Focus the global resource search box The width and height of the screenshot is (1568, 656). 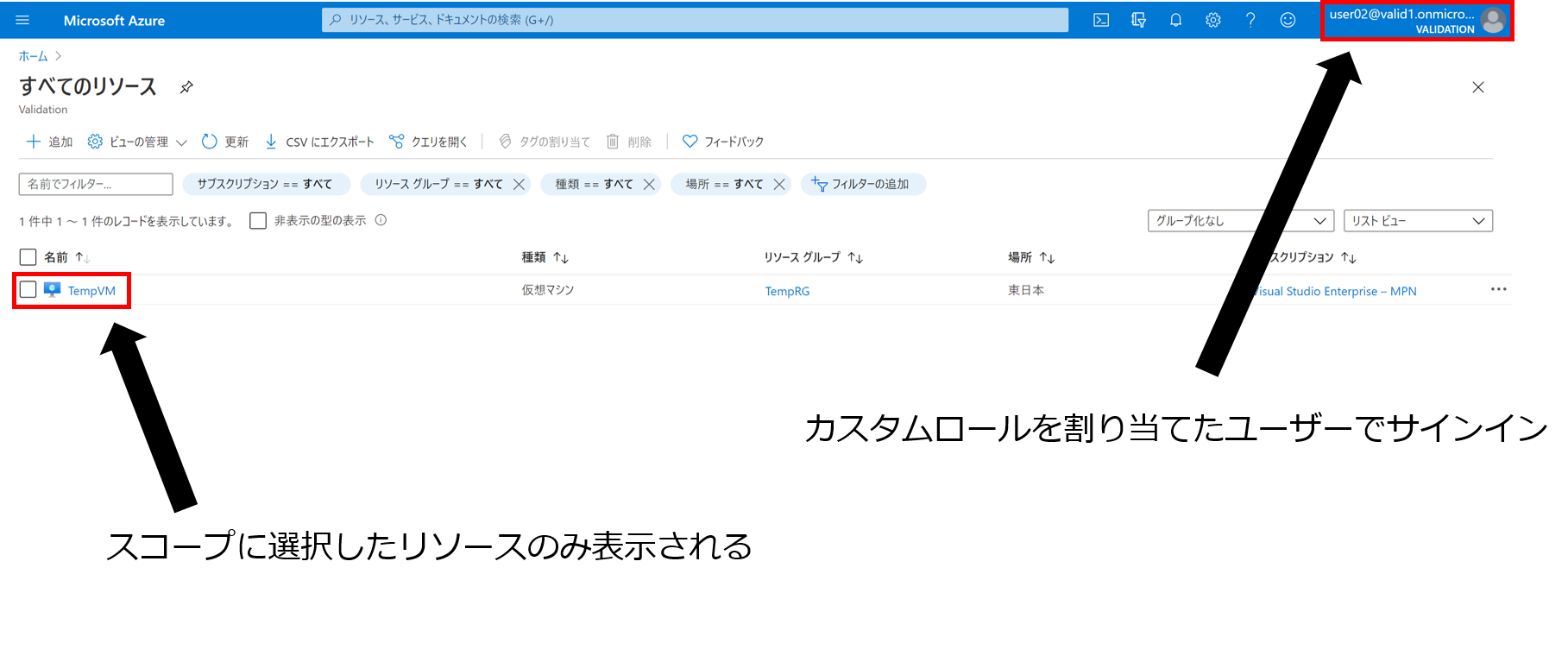click(695, 20)
